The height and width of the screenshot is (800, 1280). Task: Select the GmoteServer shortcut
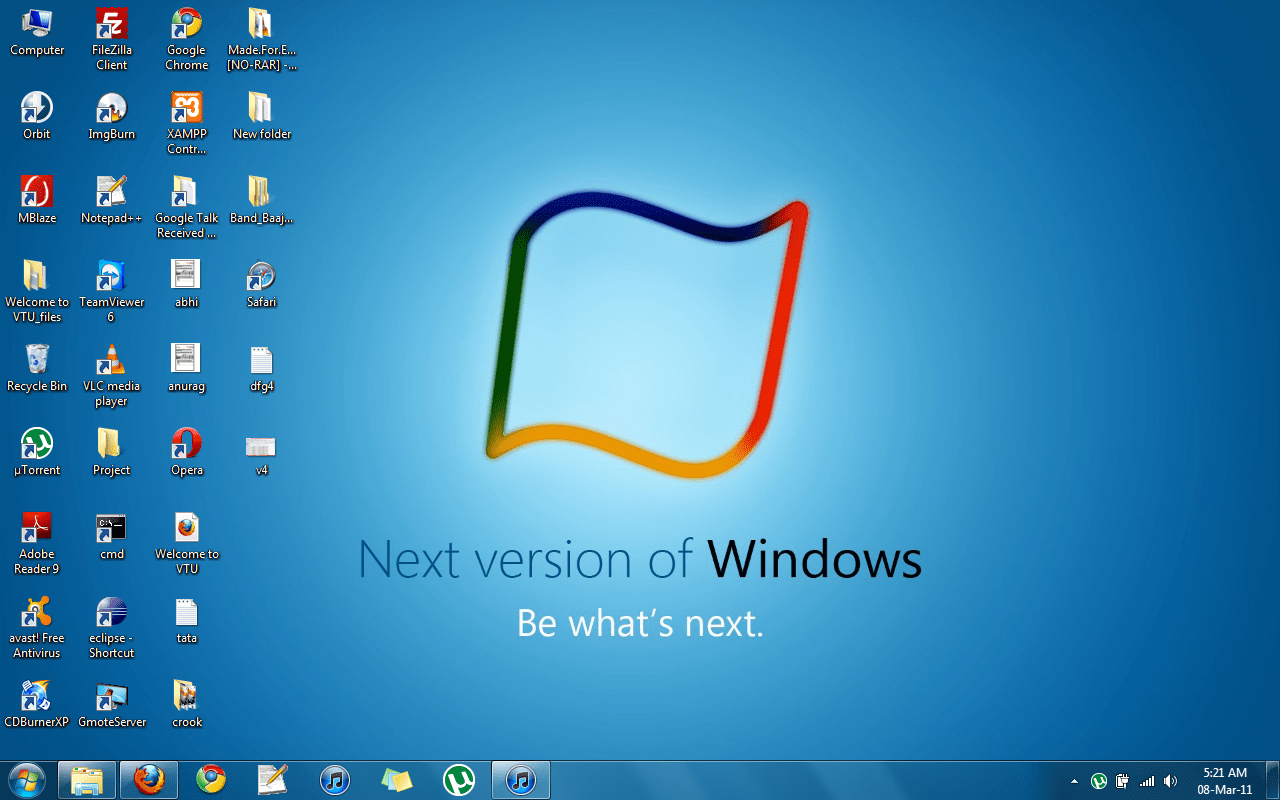pos(111,704)
